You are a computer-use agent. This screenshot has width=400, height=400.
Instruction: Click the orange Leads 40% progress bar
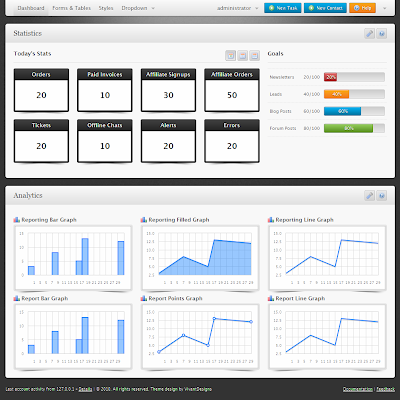336,94
